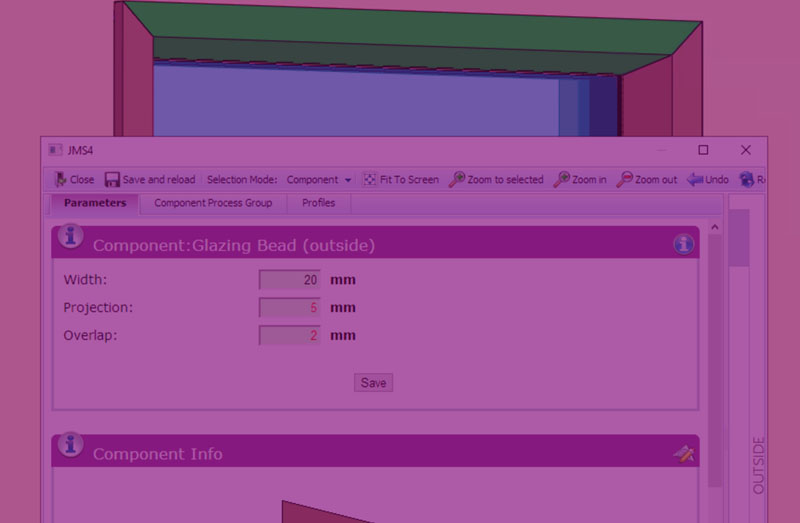The image size is (800, 523).
Task: Click the Zoom in tool
Action: click(580, 180)
